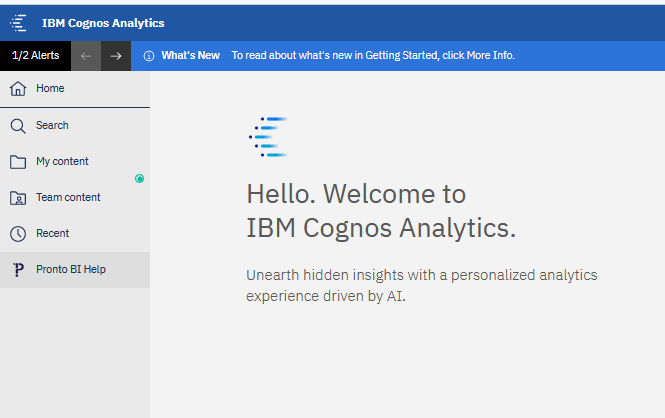Open Search from the sidebar
Viewport: 665px width, 418px height.
(x=75, y=126)
